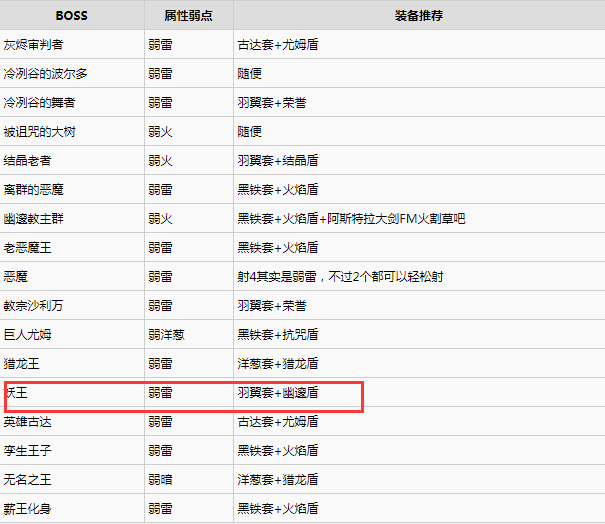Click the 属性弱点 column header

(x=188, y=15)
